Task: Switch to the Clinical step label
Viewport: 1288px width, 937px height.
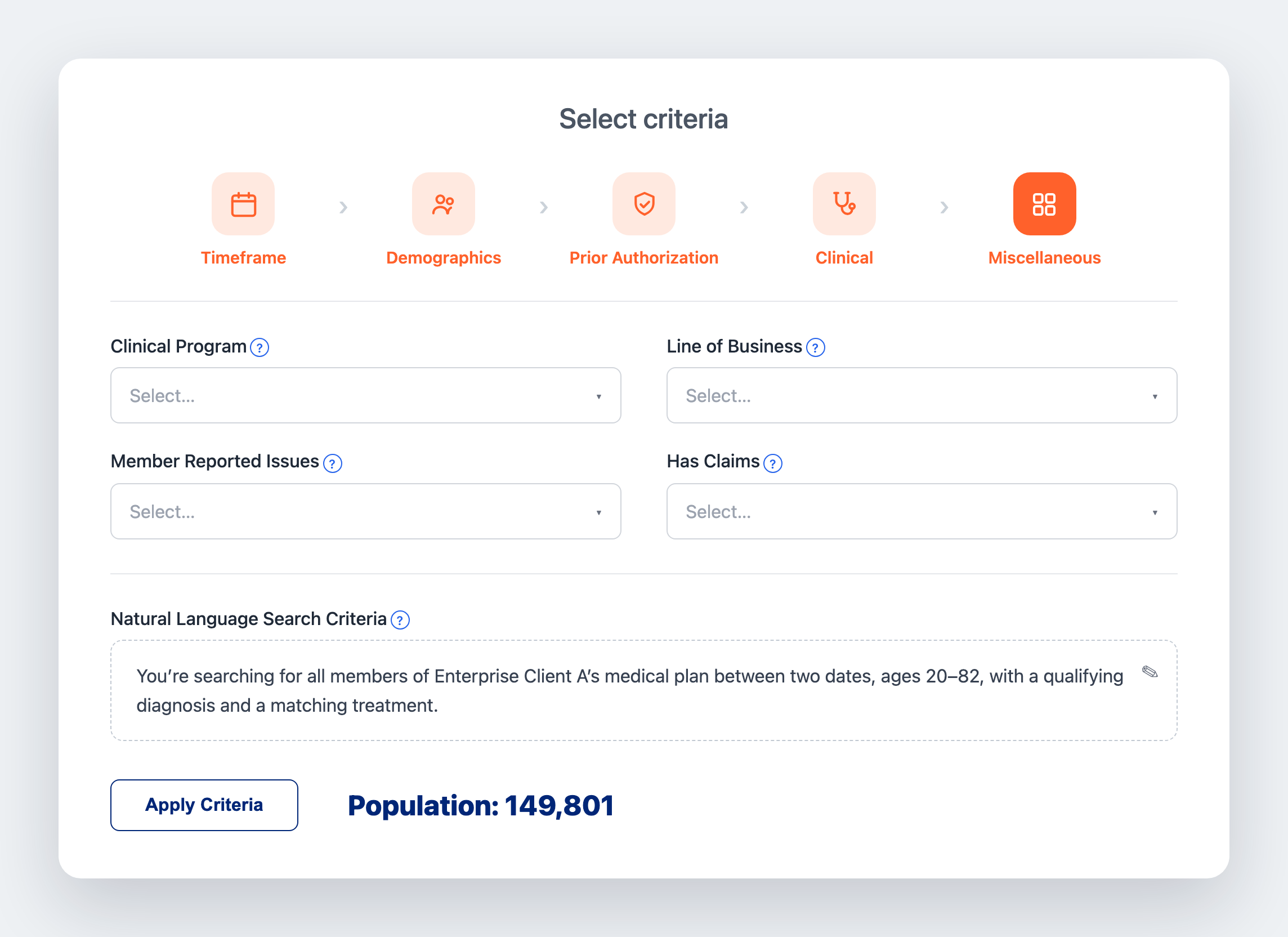Action: tap(844, 258)
